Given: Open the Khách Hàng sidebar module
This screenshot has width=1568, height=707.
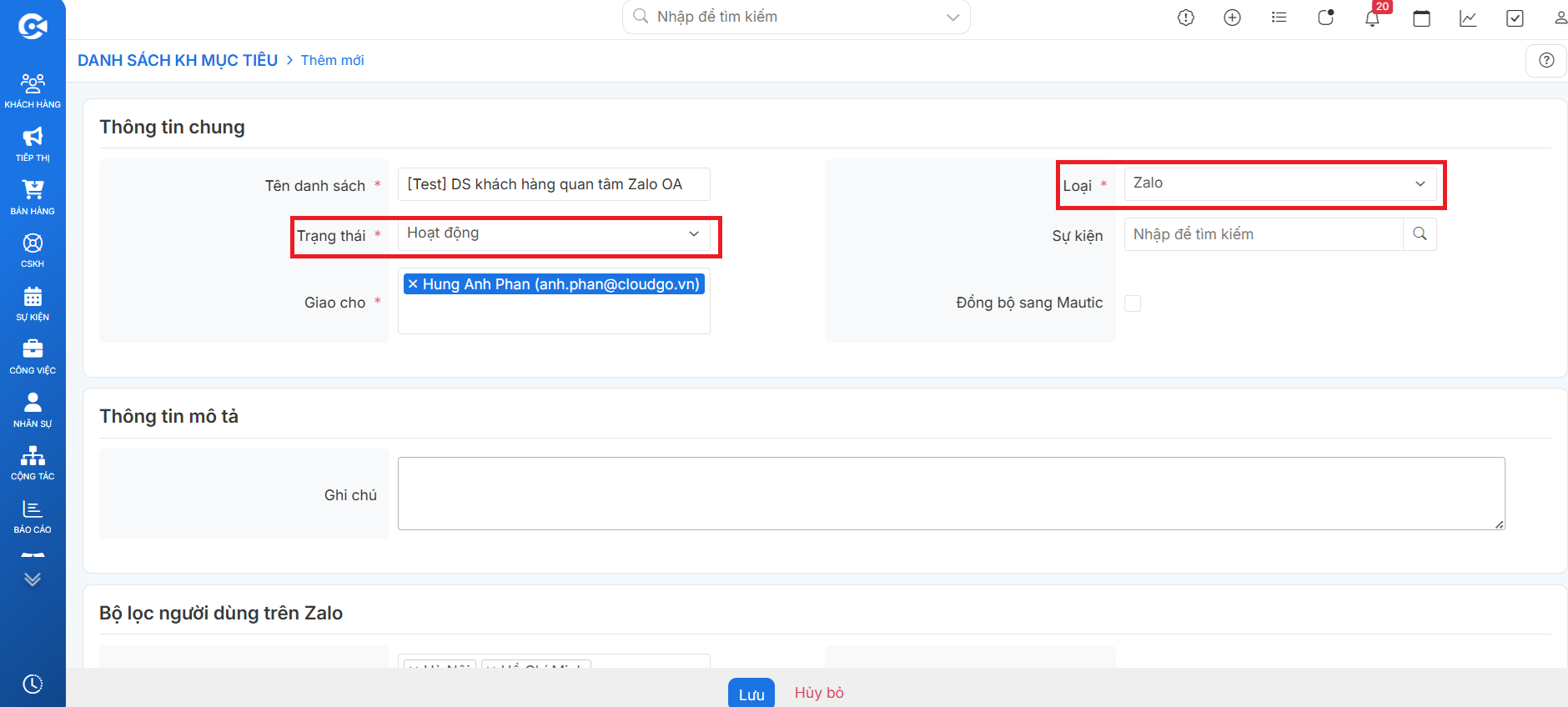Looking at the screenshot, I should (x=33, y=91).
